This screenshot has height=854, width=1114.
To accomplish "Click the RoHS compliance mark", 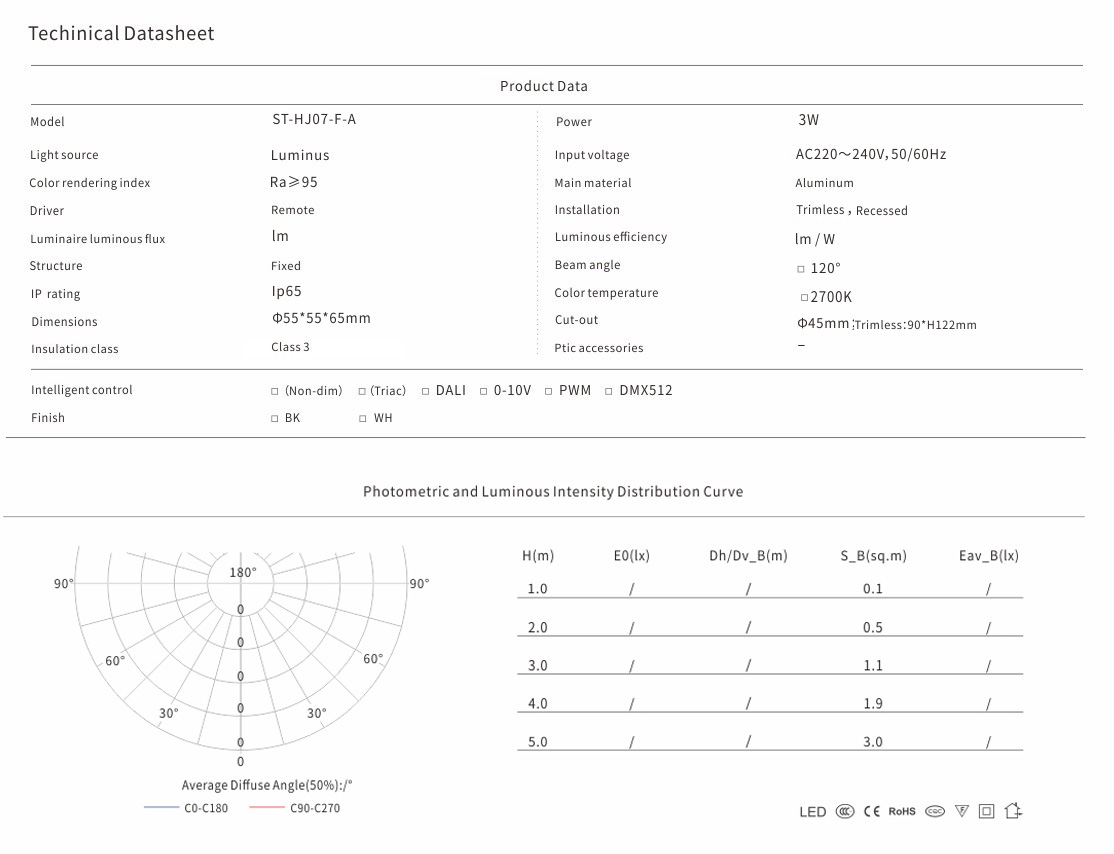I will (902, 812).
